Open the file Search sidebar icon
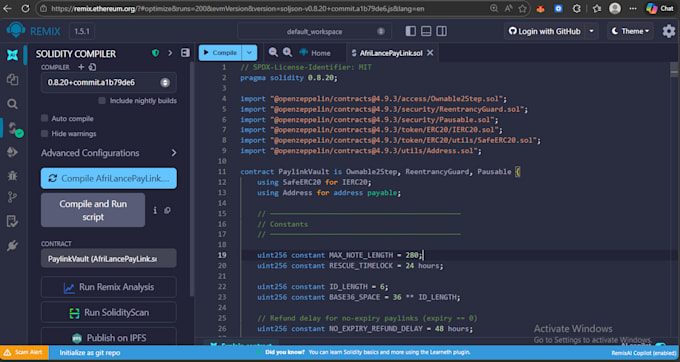Image resolution: width=680 pixels, height=362 pixels. [x=12, y=104]
